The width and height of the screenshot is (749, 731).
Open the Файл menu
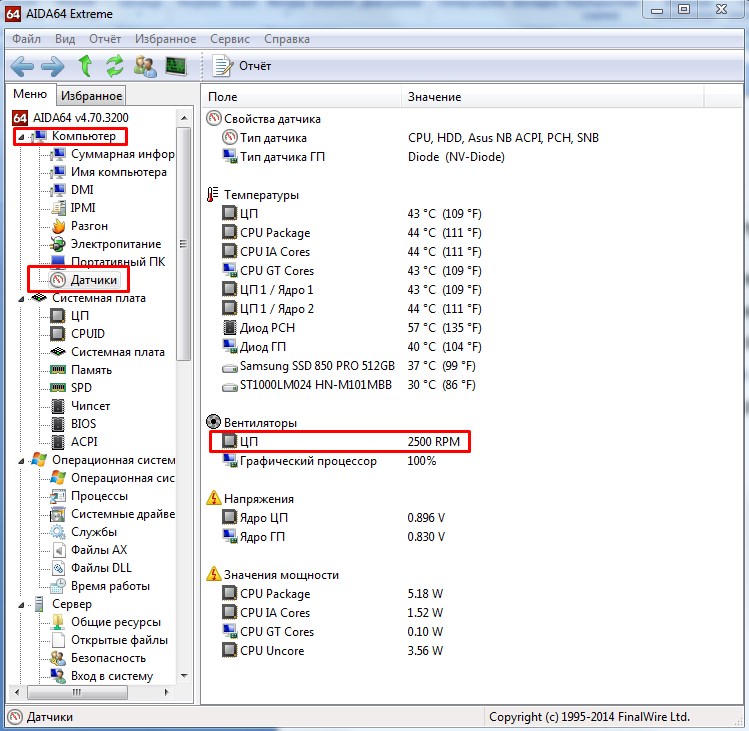(x=26, y=39)
